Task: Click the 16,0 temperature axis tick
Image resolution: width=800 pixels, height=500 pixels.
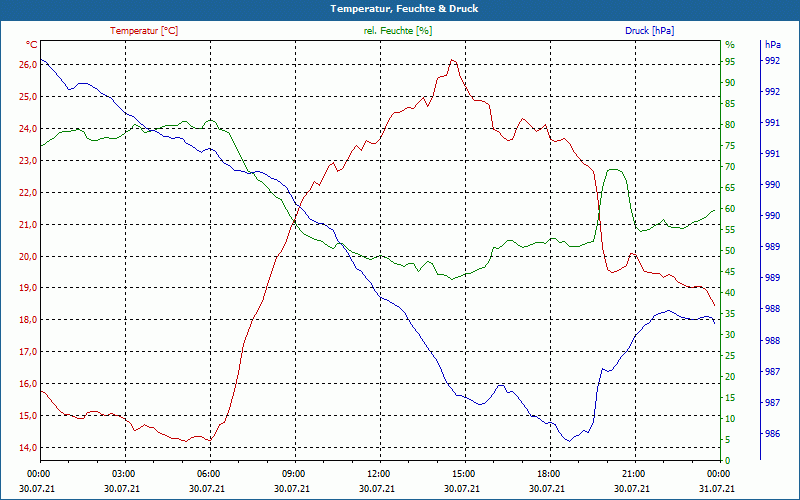Action: (29, 384)
